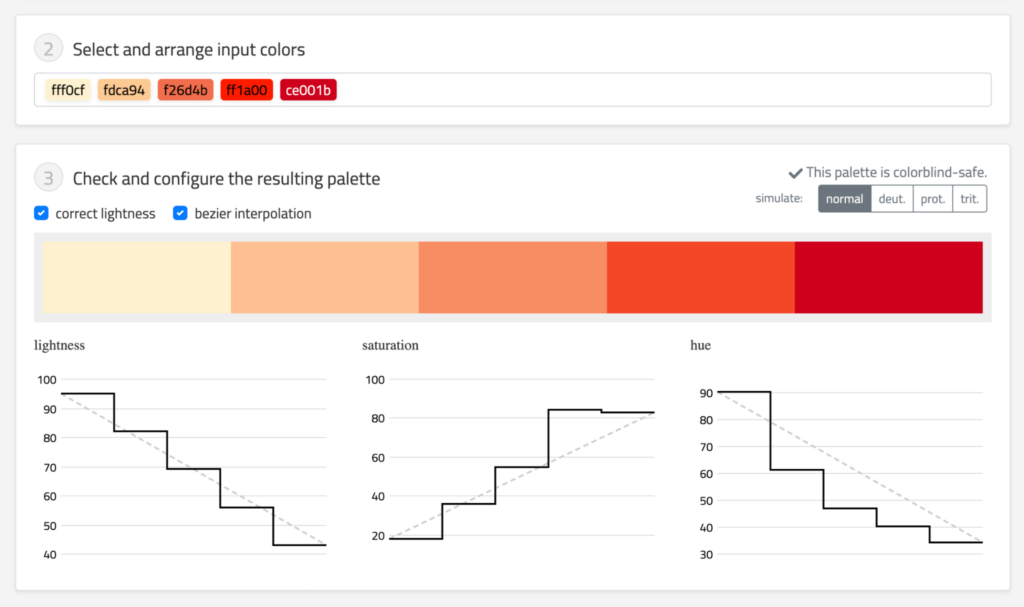Enable trit. colorblind simulation
The width and height of the screenshot is (1024, 607).
coord(969,198)
